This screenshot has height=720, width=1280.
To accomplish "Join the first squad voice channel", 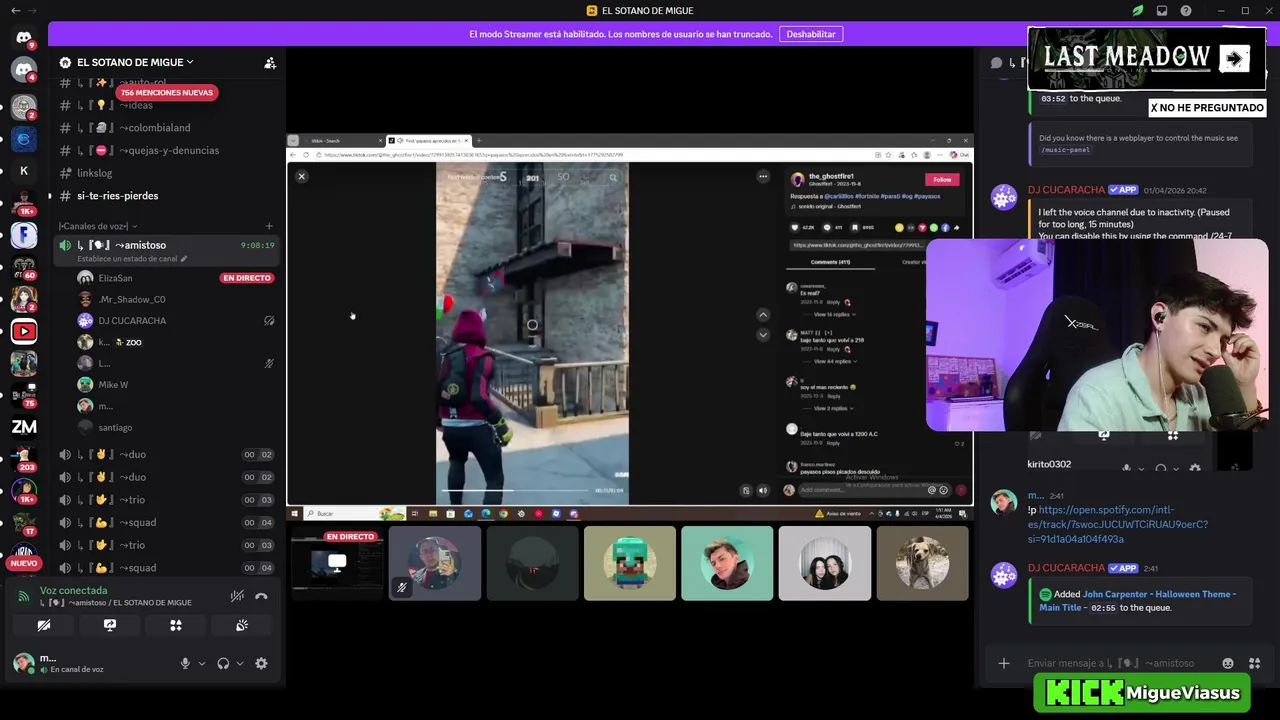I will click(166, 523).
